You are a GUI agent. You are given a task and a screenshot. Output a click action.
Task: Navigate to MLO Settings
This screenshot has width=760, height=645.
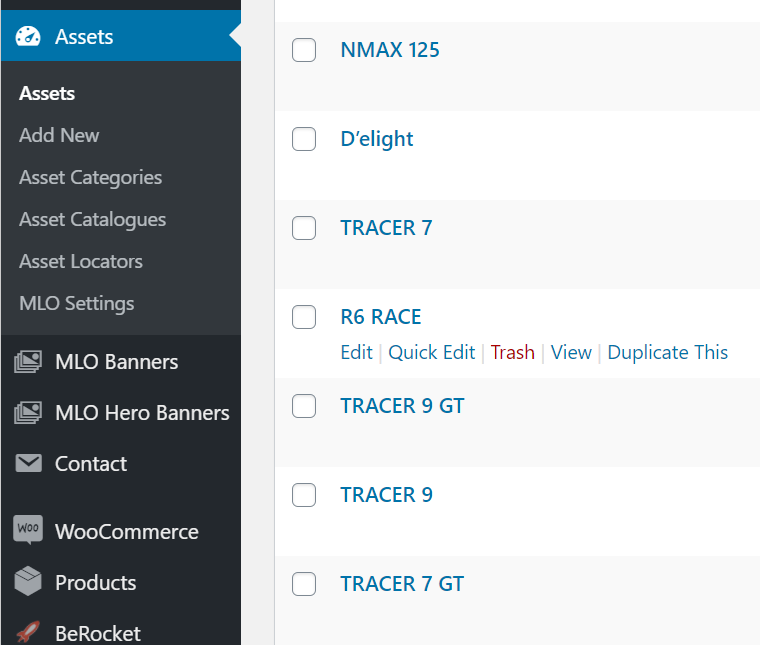pyautogui.click(x=76, y=303)
